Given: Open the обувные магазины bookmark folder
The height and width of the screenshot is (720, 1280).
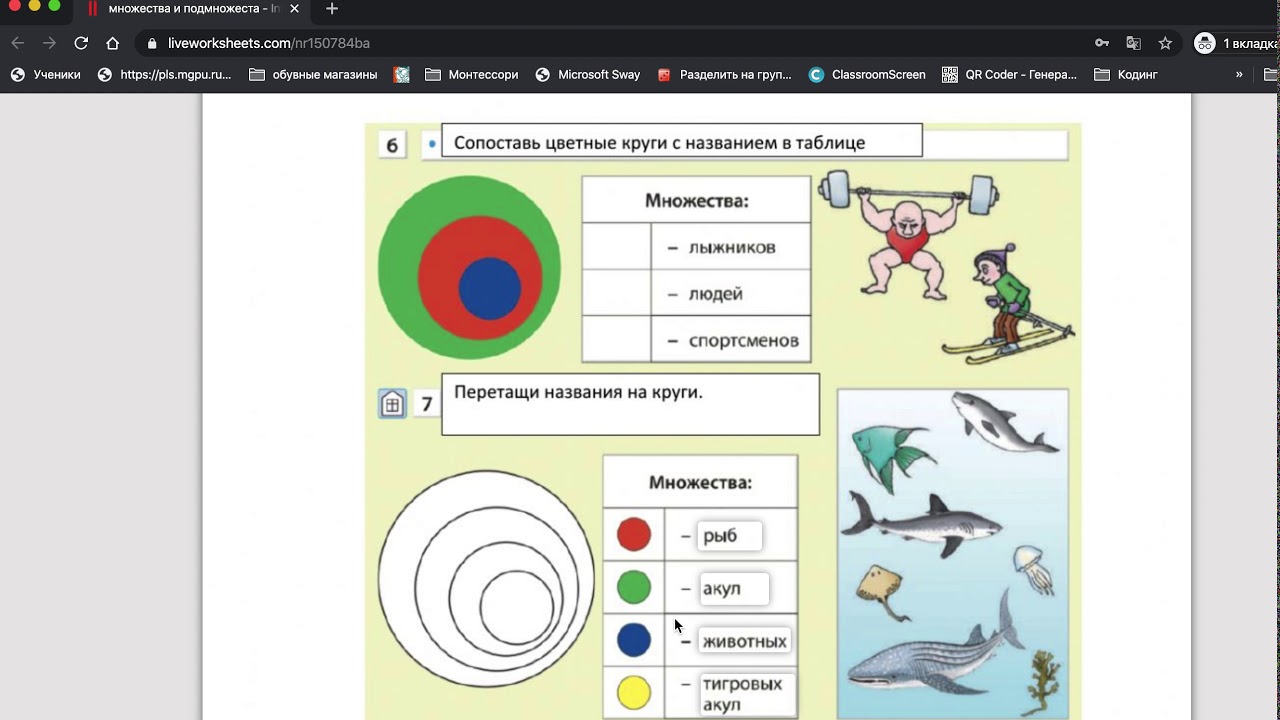Looking at the screenshot, I should click(313, 74).
